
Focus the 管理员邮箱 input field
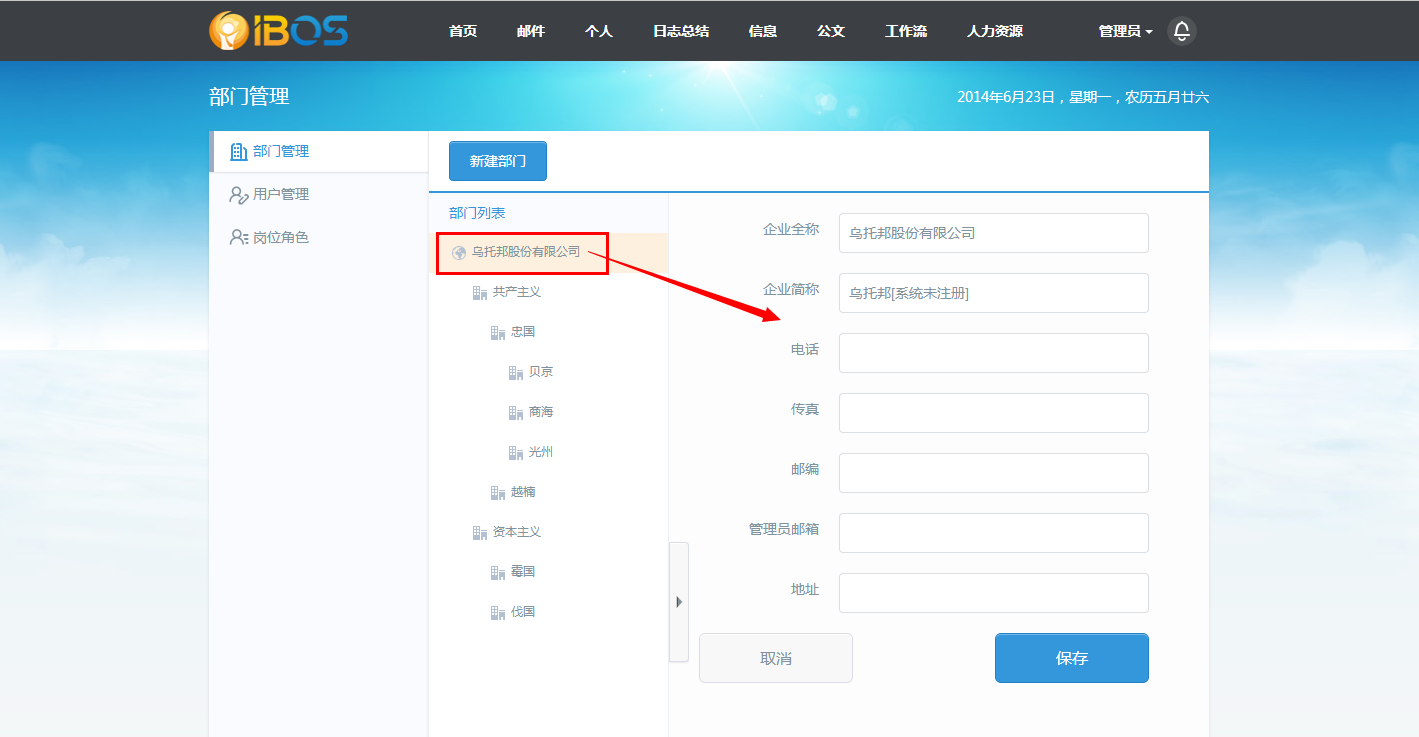pos(994,533)
